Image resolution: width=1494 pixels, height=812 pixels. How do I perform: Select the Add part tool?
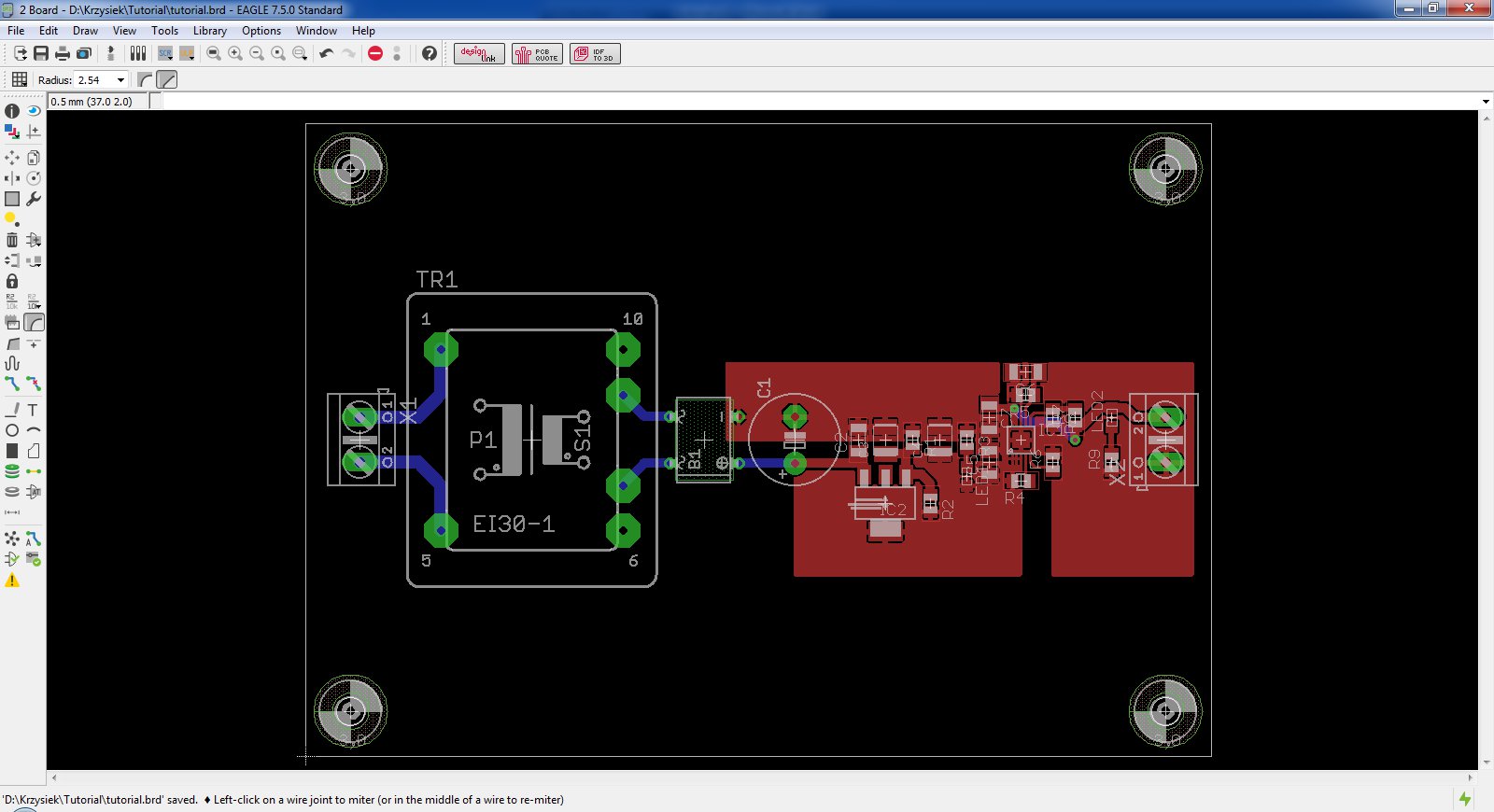[x=34, y=240]
